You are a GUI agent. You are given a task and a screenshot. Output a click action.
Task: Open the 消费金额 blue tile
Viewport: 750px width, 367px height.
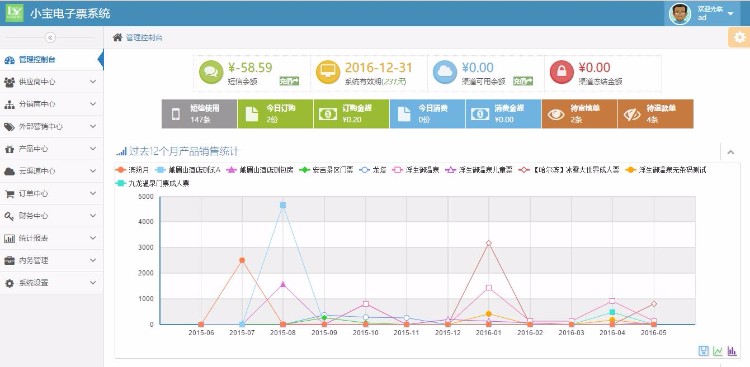[503, 114]
